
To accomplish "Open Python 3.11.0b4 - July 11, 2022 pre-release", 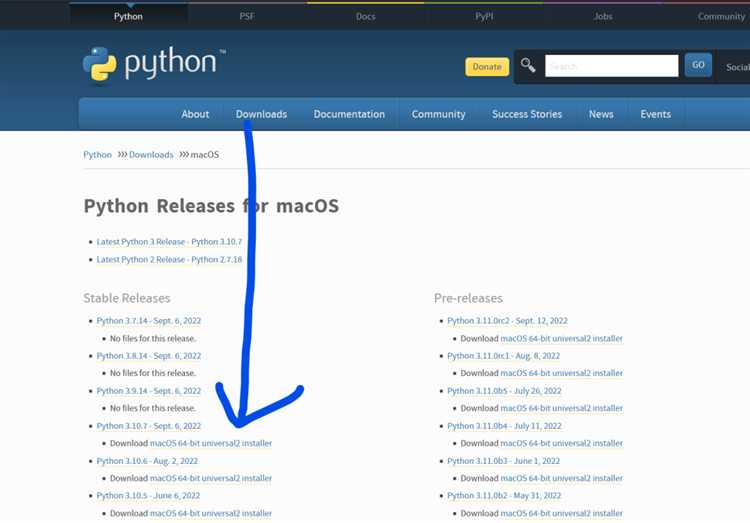I will coord(505,426).
